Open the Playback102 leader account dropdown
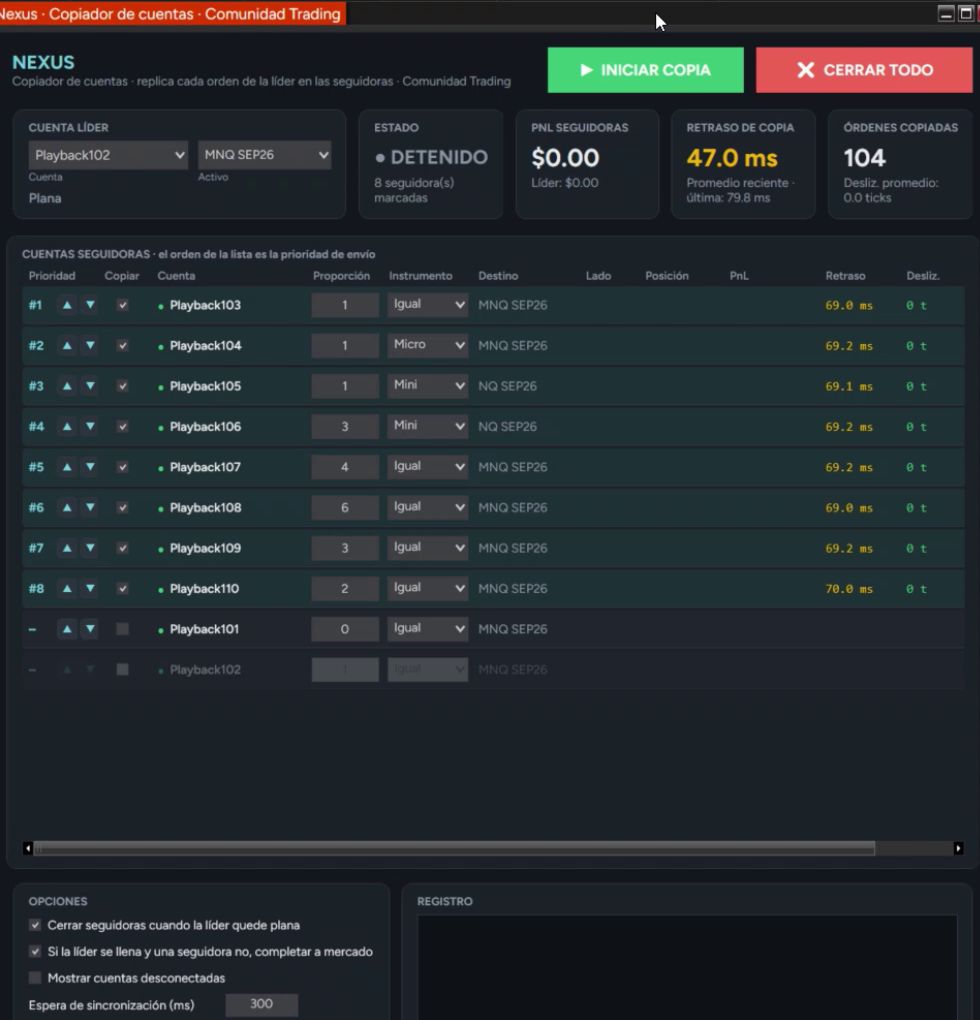This screenshot has width=980, height=1020. pos(108,155)
